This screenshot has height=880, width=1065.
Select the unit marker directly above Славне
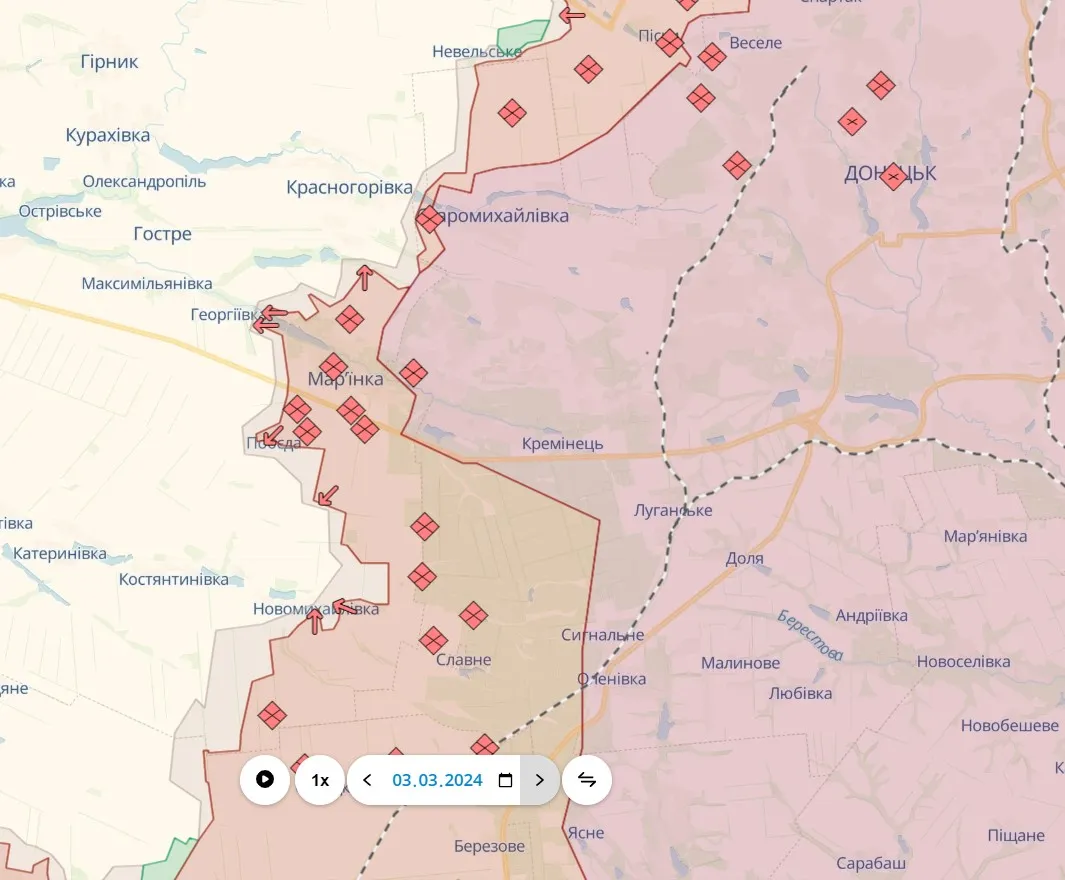433,640
